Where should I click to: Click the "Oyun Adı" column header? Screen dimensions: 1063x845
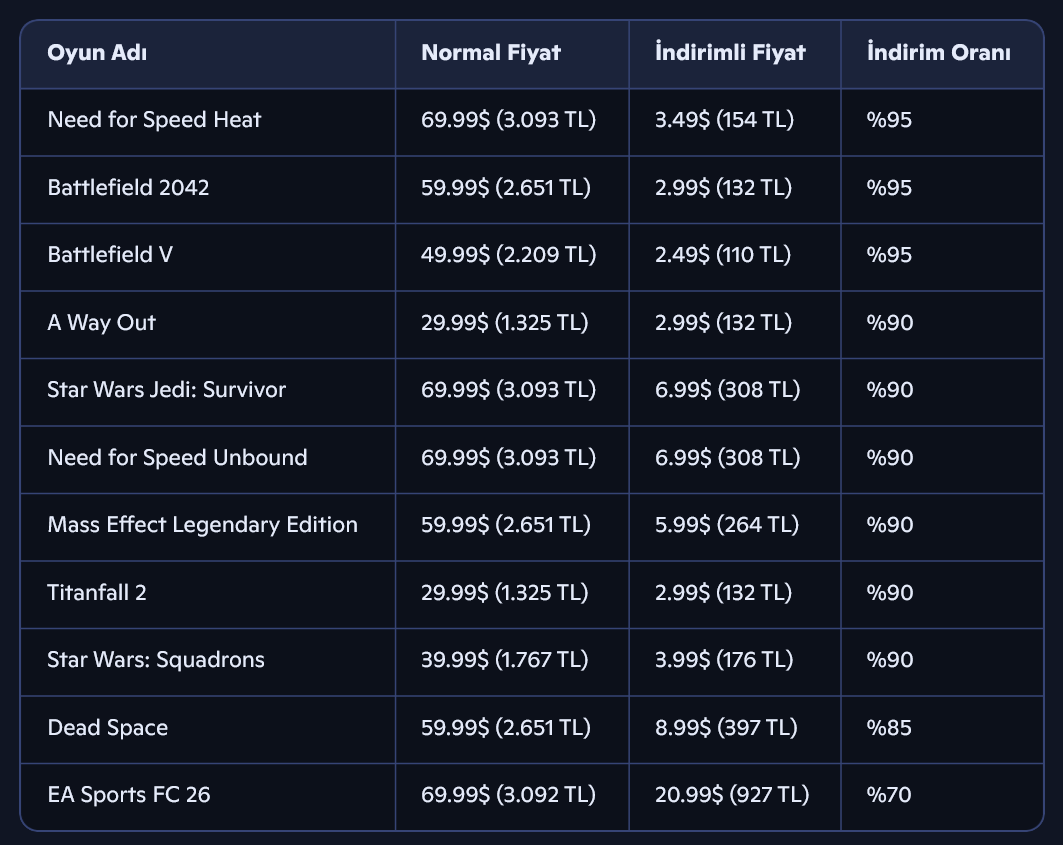[x=97, y=53]
